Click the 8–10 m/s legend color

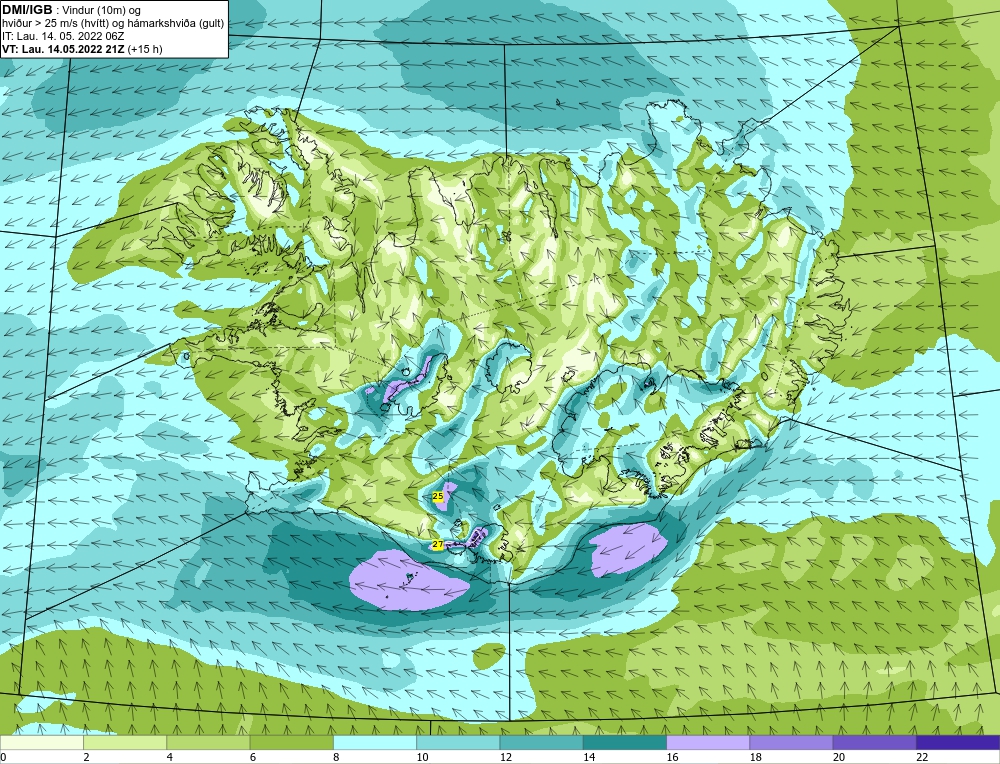[375, 743]
